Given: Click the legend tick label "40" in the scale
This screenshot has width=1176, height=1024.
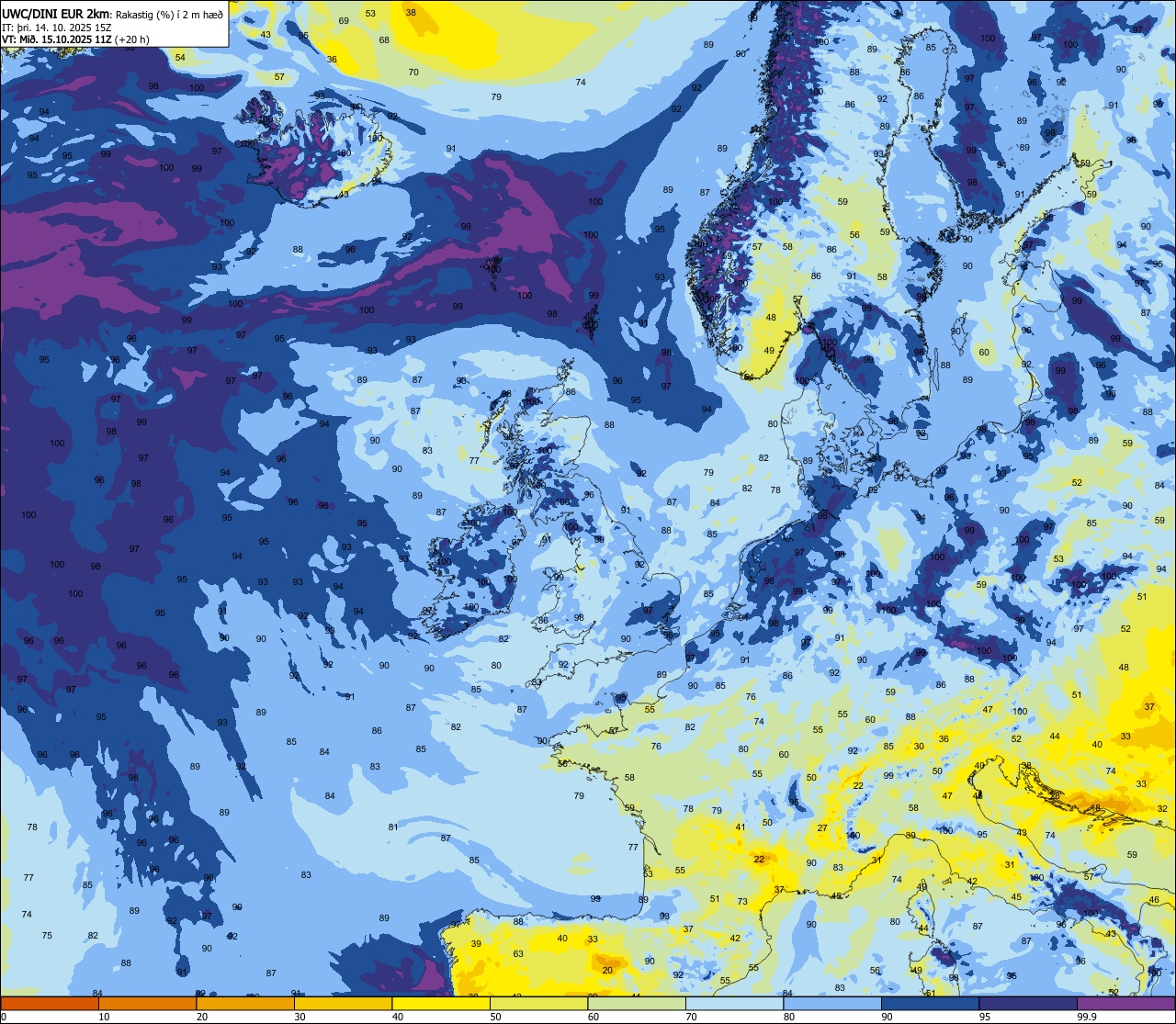Looking at the screenshot, I should click(398, 1017).
